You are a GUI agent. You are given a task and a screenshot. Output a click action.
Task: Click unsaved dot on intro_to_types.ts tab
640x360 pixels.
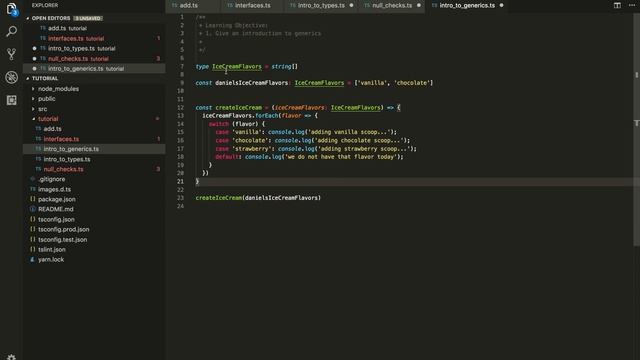tap(351, 5)
